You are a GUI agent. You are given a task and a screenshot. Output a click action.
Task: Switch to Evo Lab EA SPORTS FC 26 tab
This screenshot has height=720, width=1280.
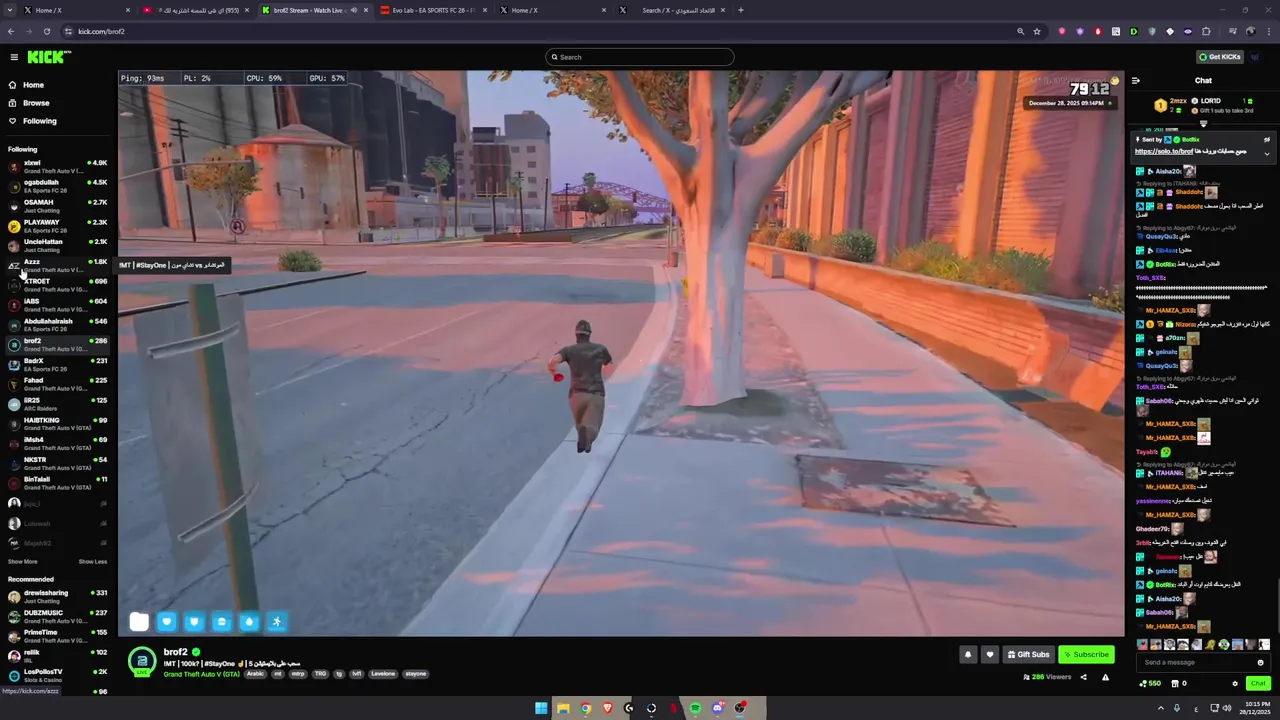click(433, 10)
